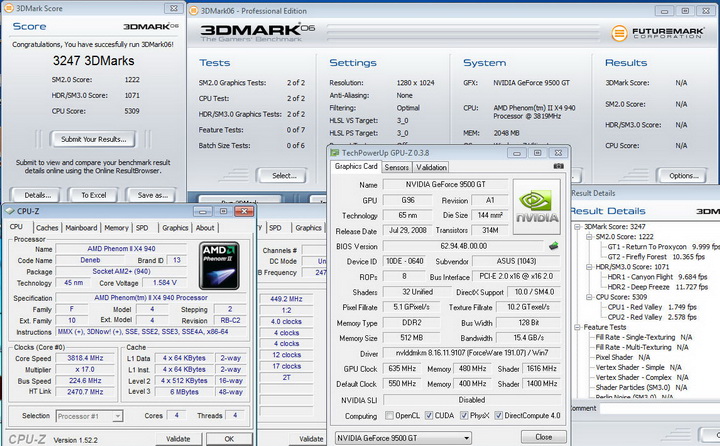720x446 pixels.
Task: Click the CPU-Z title bar icon
Action: click(9, 211)
